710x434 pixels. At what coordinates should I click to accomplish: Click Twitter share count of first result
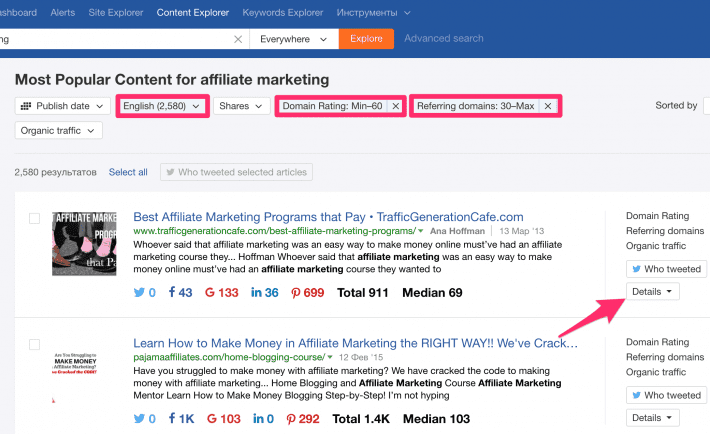click(144, 293)
